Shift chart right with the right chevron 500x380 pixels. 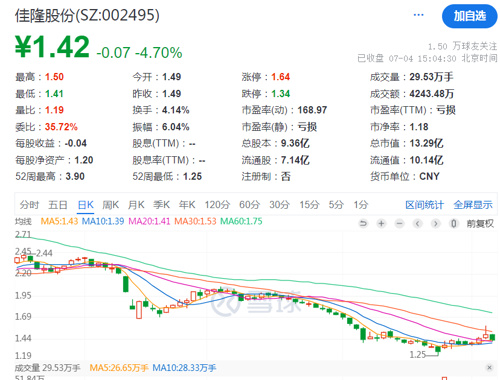tap(435, 223)
